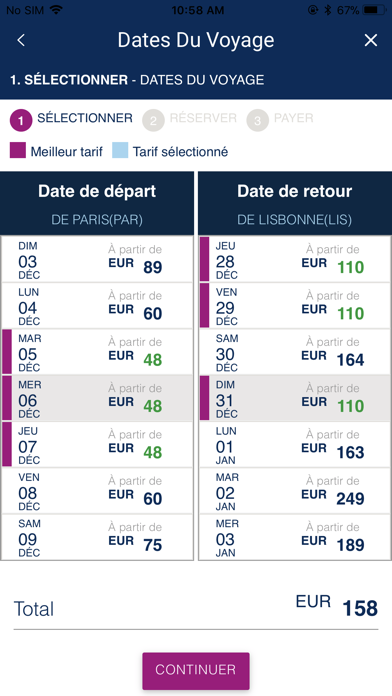Choose return date Mar 02 Jan
The image size is (392, 696).
tap(295, 490)
